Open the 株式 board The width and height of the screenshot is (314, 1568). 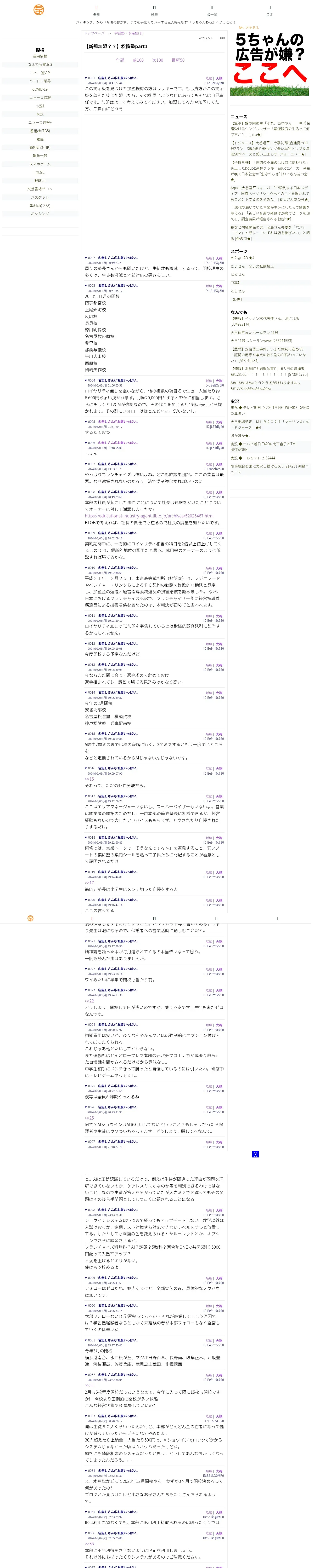tap(40, 114)
